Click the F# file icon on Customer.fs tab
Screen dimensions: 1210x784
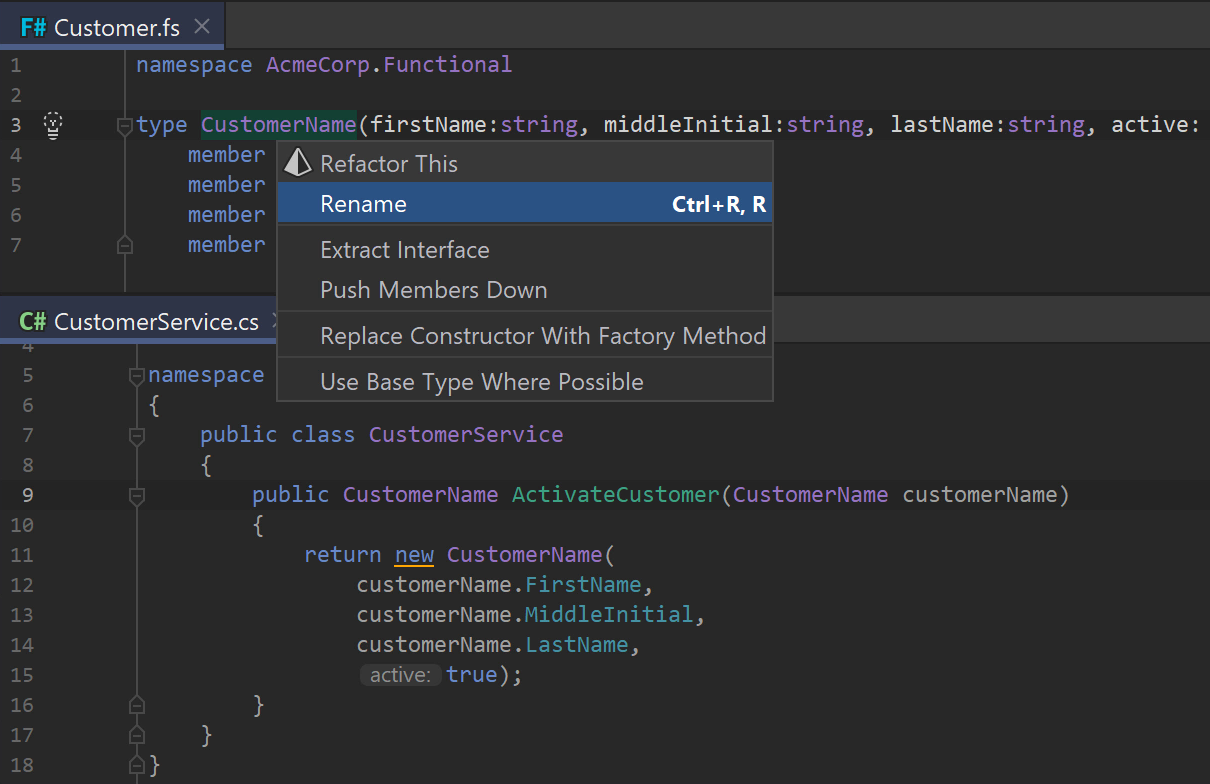(x=34, y=27)
